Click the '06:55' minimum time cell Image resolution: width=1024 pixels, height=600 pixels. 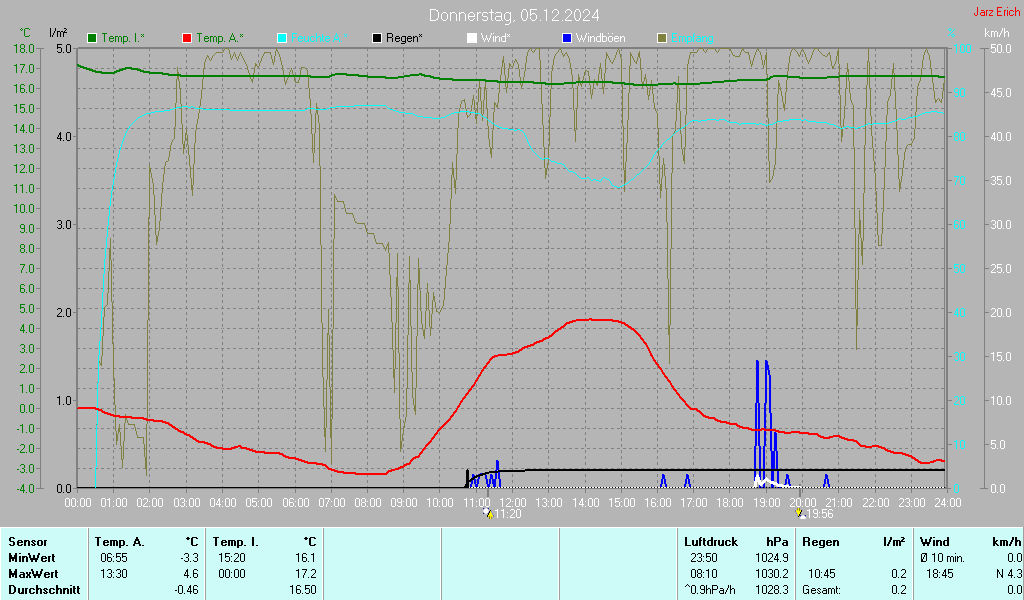[114, 558]
